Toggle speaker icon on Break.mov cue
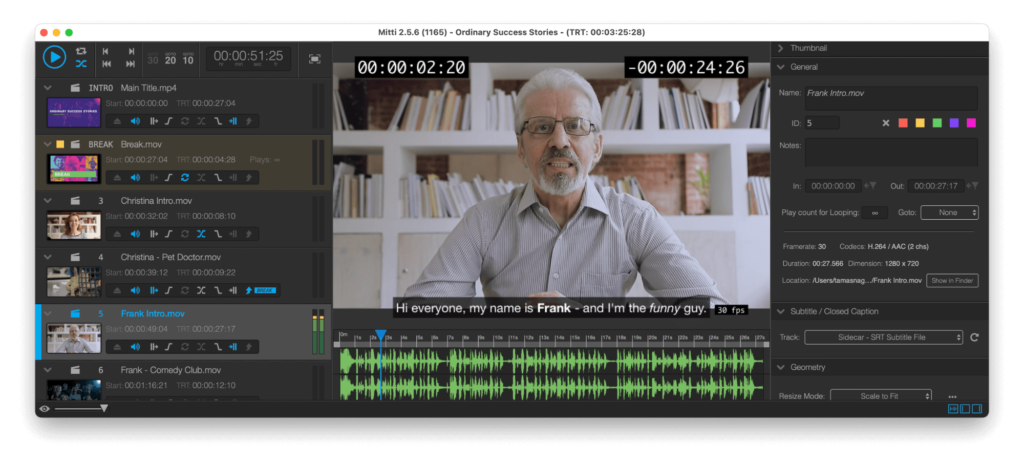 135,177
